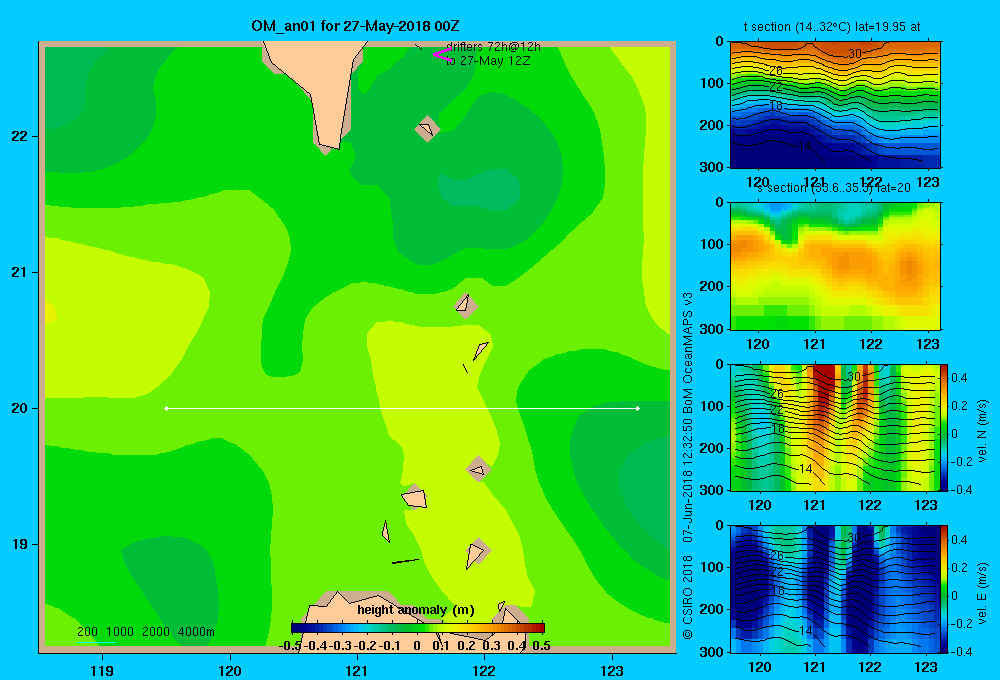The height and width of the screenshot is (680, 1000).
Task: Click longitude label 123 on main map axis
Action: (x=612, y=670)
